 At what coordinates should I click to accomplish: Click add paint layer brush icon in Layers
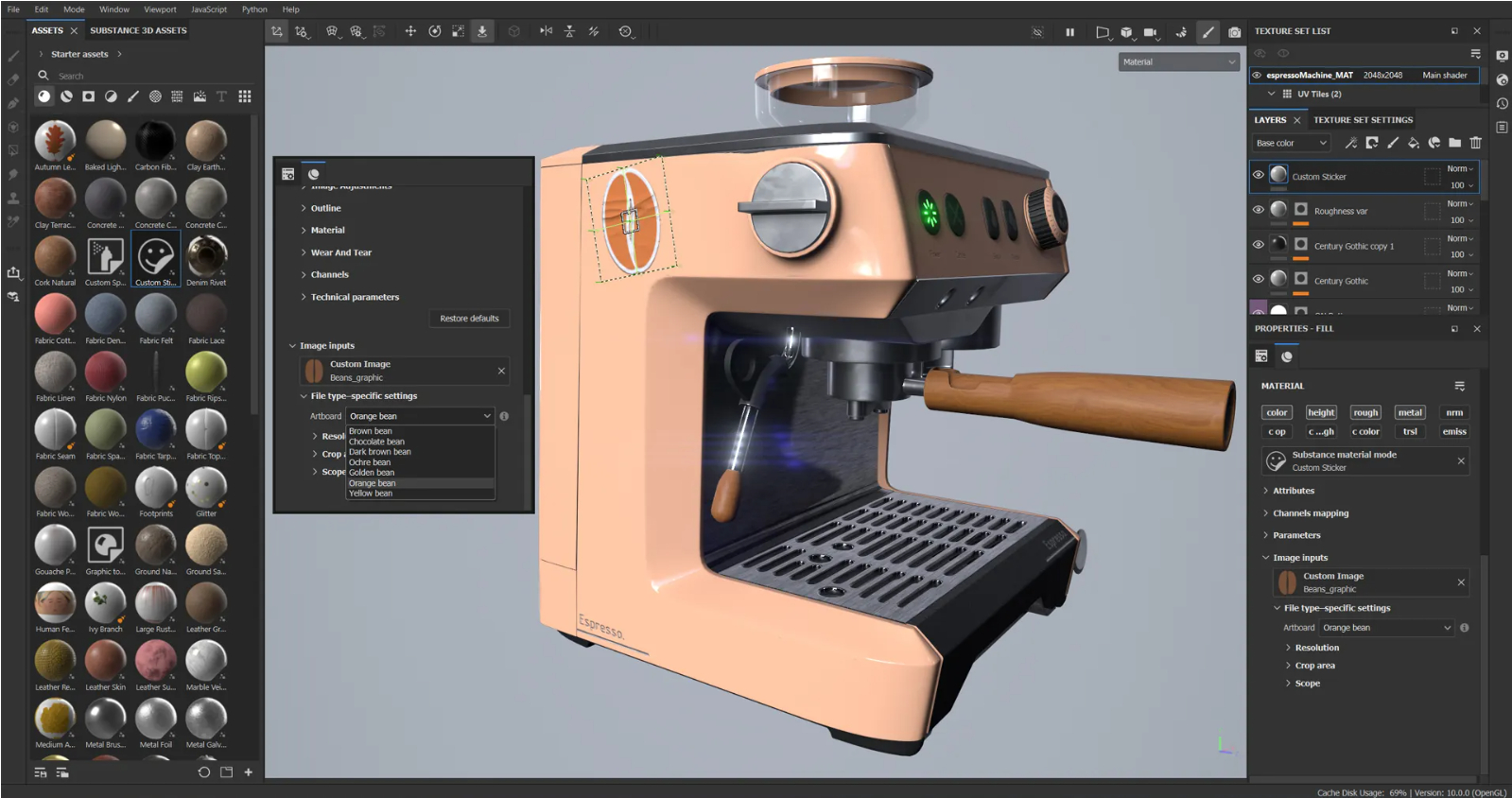click(1393, 143)
